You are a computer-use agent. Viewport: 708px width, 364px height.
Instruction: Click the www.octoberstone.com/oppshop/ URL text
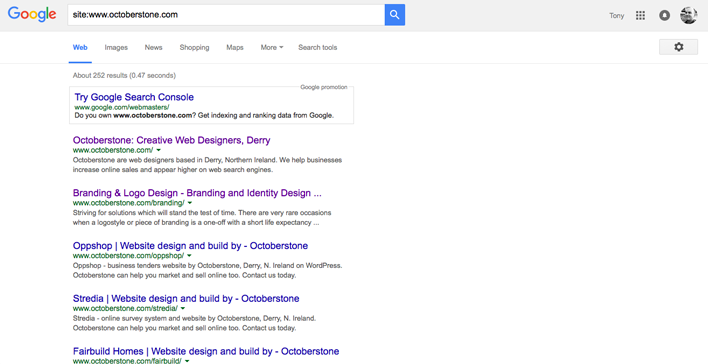click(x=129, y=256)
